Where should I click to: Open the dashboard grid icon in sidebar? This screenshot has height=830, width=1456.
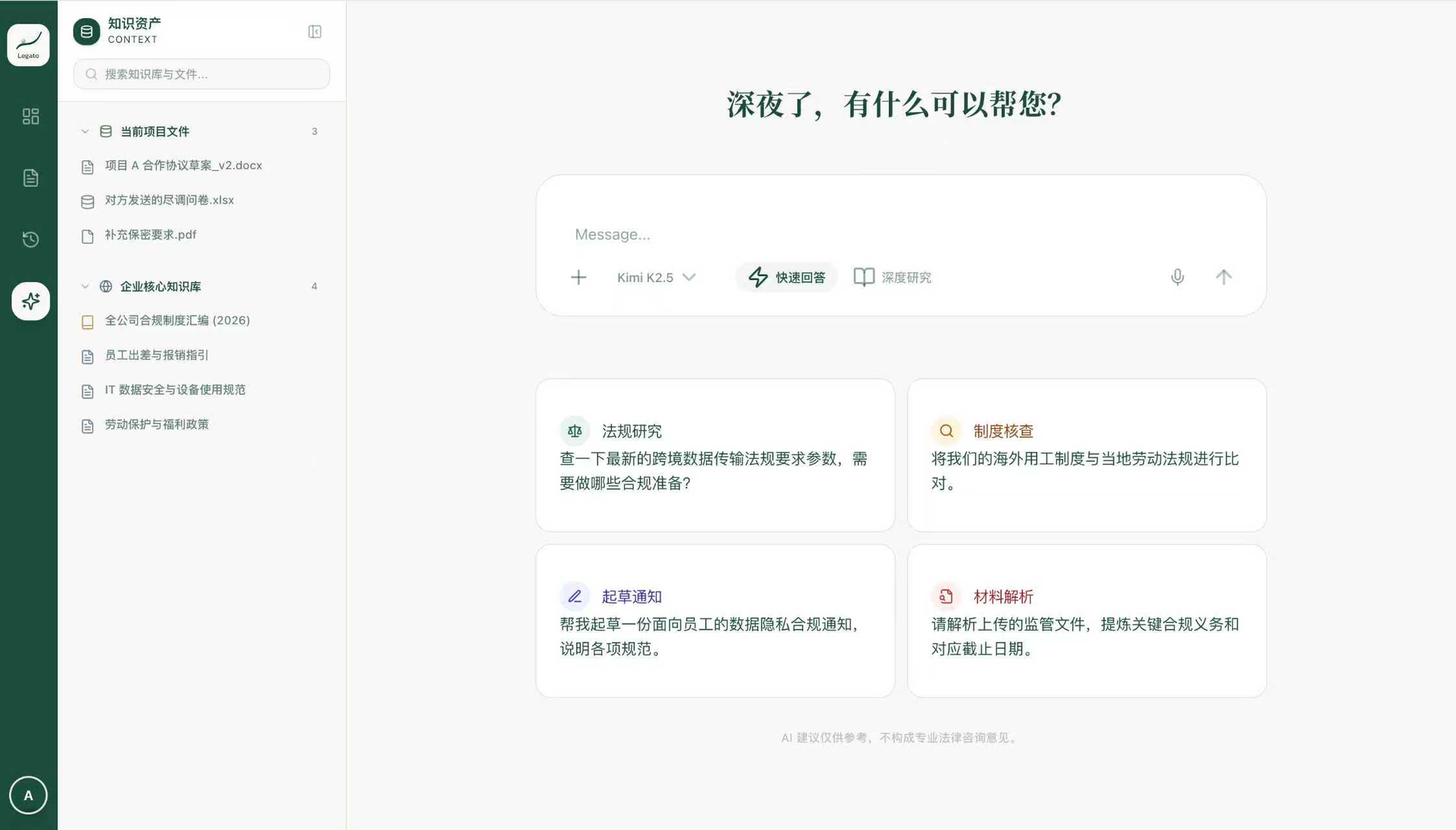pos(30,116)
